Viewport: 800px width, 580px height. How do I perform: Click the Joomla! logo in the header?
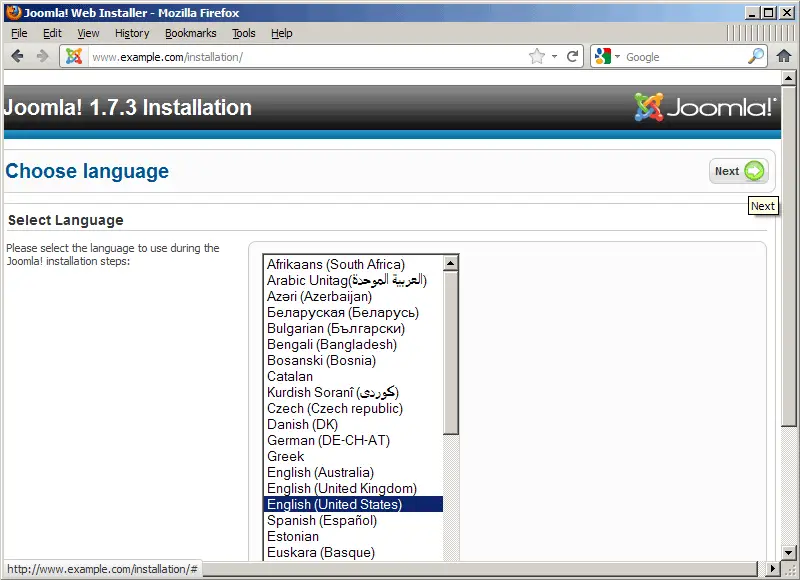(705, 107)
